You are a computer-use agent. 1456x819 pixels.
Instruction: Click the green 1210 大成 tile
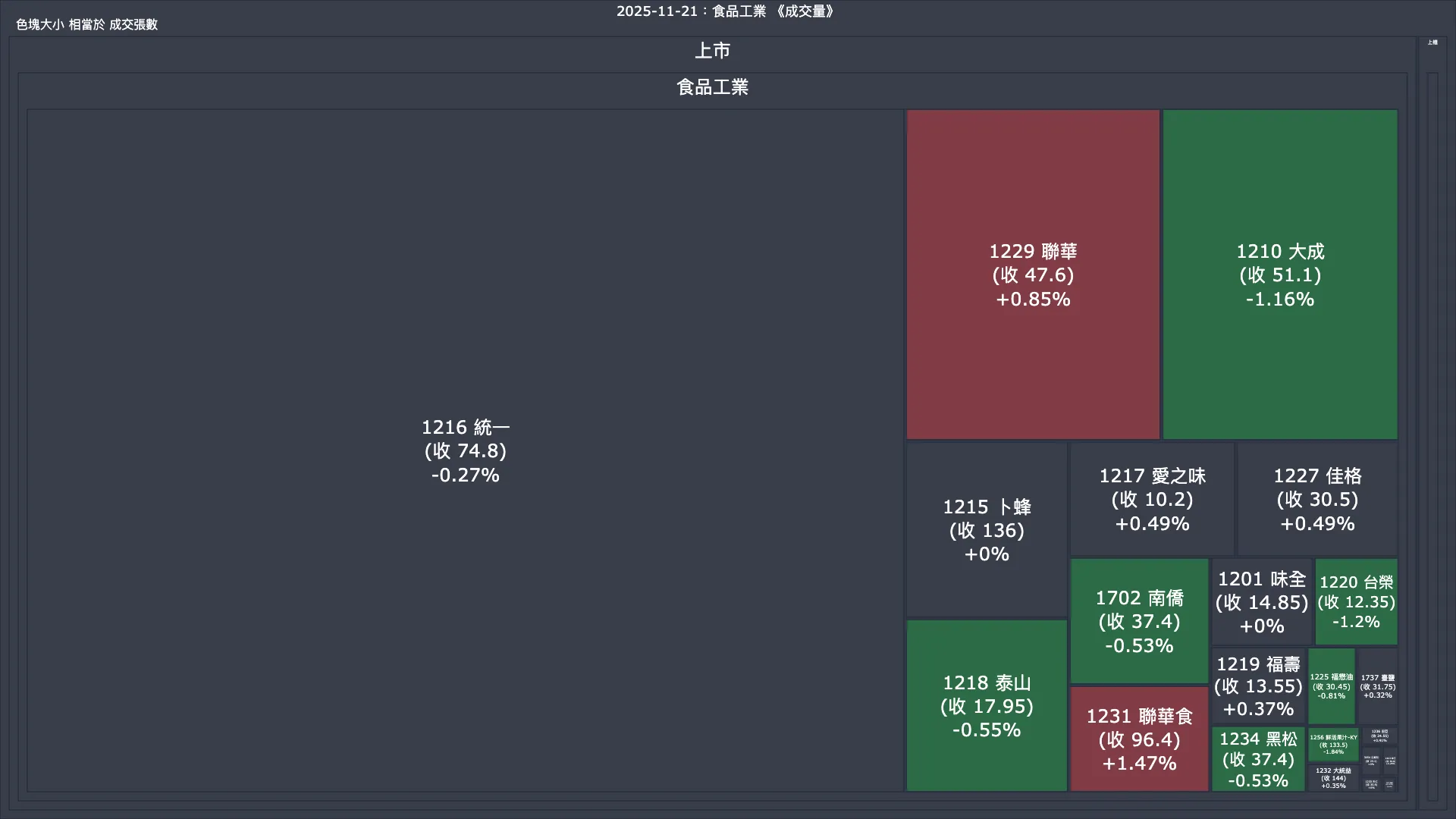(1279, 275)
